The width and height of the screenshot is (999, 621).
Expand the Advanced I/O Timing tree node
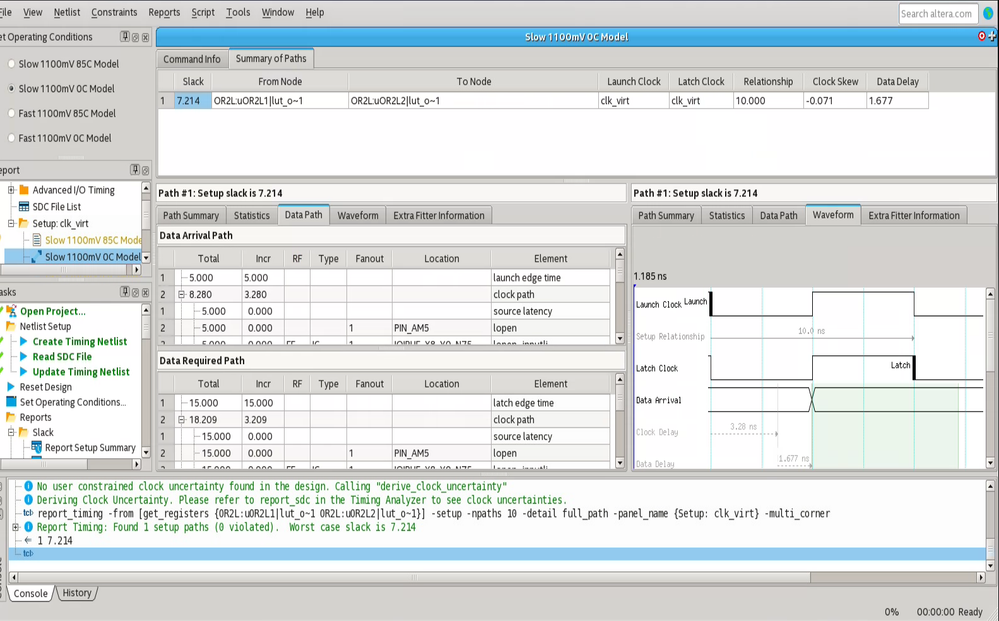click(11, 190)
